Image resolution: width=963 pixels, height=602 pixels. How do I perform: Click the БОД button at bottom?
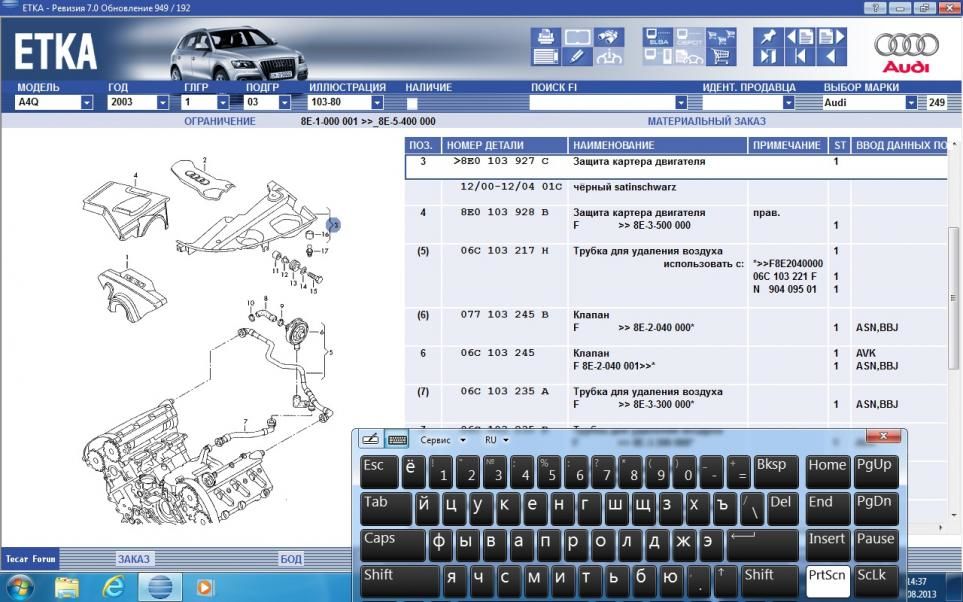point(290,559)
